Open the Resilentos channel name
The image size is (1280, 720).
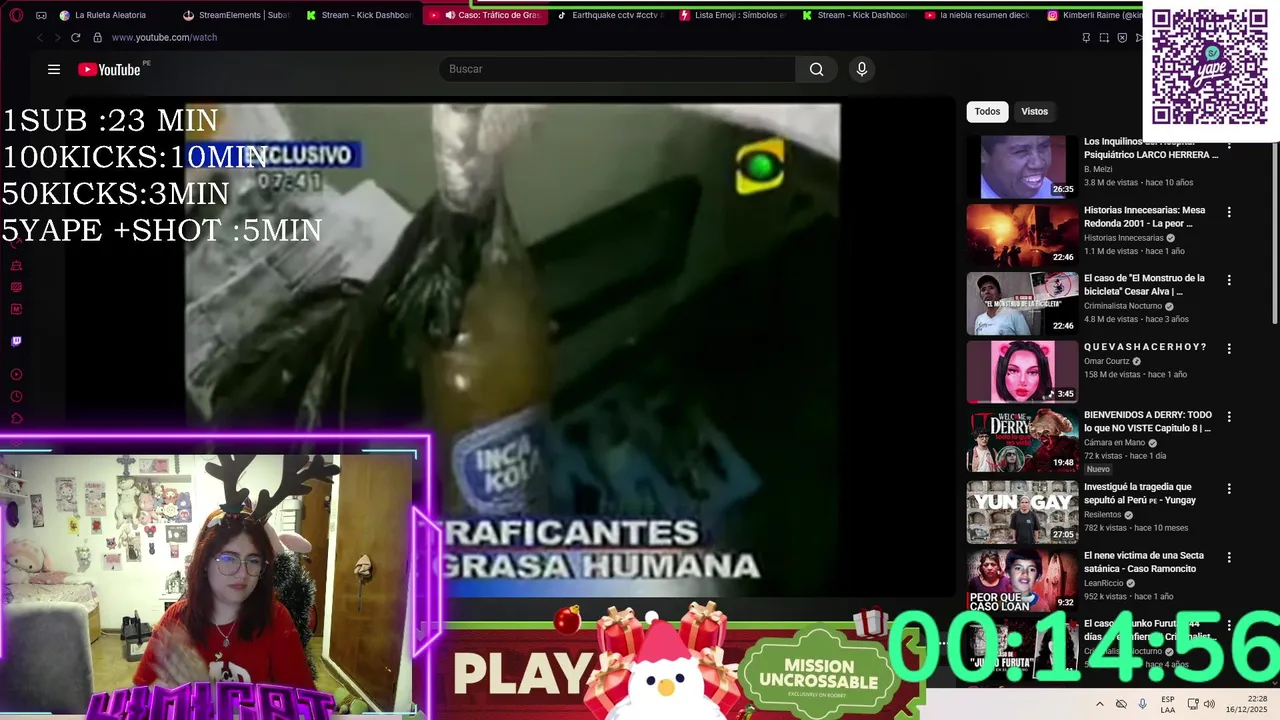(x=1103, y=514)
